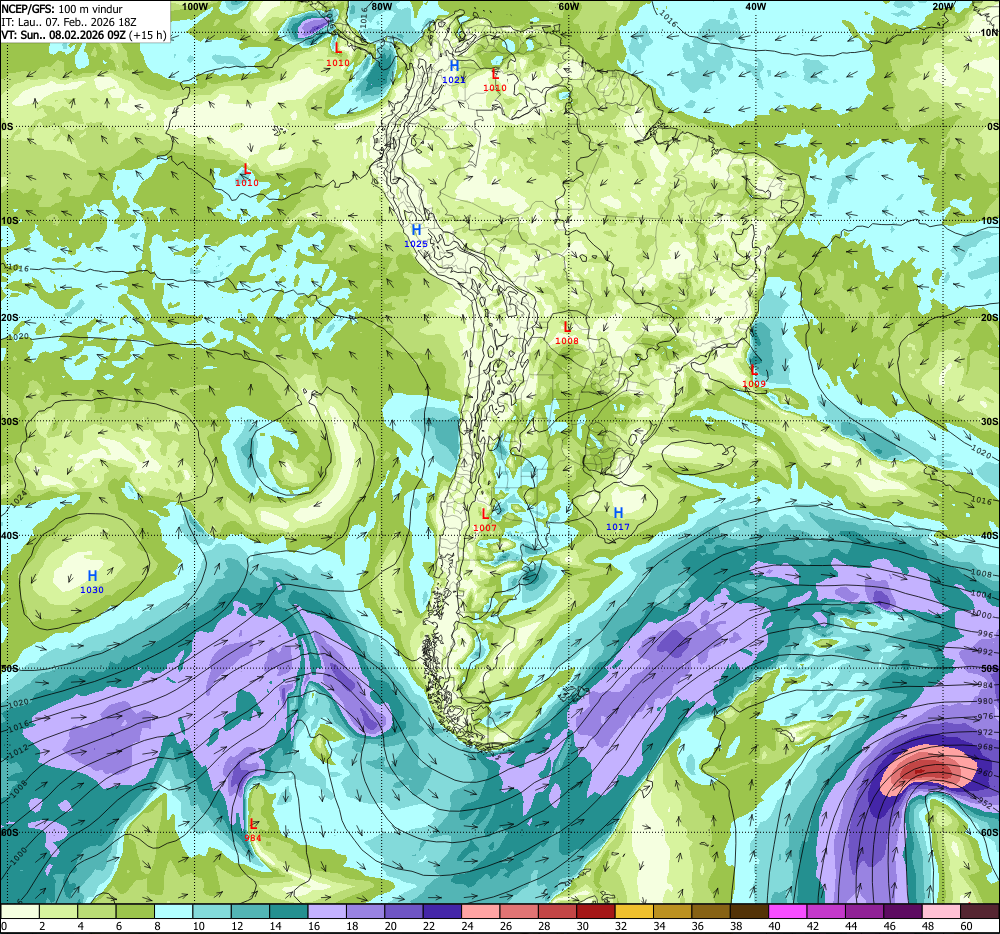
Task: Click the 60W longitude label
Action: pos(568,6)
